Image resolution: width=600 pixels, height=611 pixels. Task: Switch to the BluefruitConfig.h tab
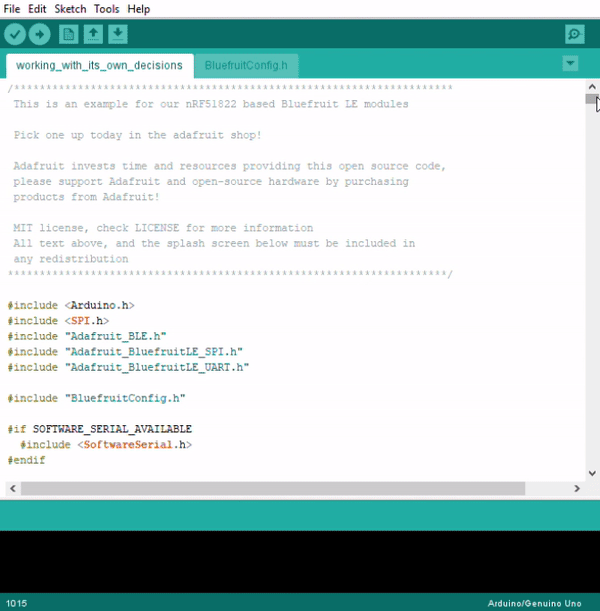coord(246,66)
